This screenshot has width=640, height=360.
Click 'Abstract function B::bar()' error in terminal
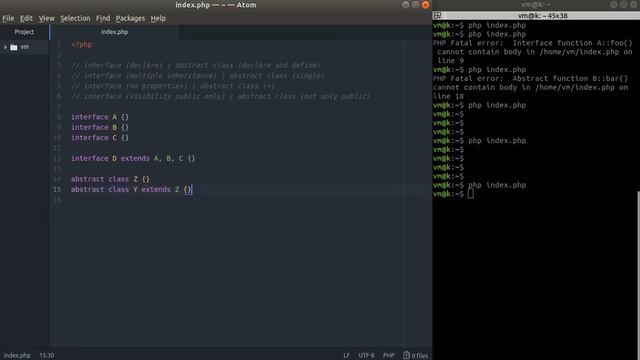tap(570, 78)
